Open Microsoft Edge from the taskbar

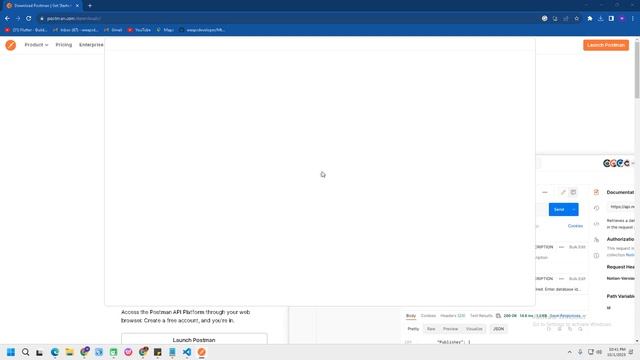[x=55, y=352]
